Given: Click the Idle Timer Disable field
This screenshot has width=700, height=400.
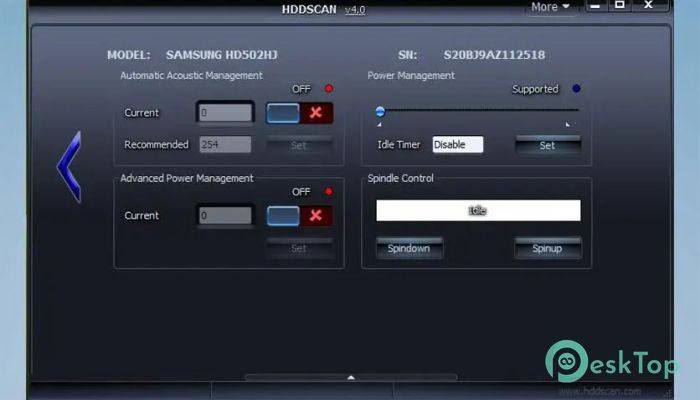Looking at the screenshot, I should click(x=458, y=145).
